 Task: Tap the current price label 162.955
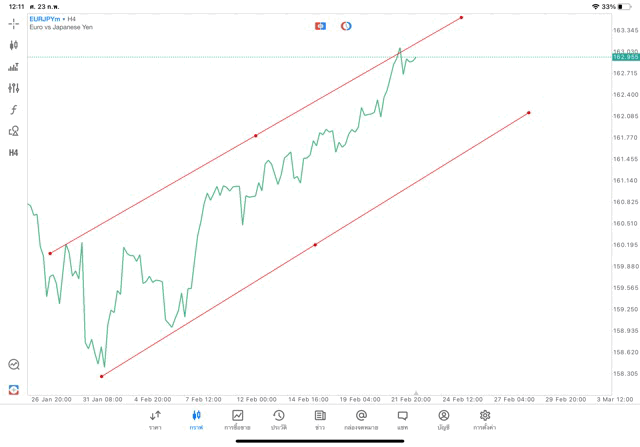pyautogui.click(x=625, y=57)
